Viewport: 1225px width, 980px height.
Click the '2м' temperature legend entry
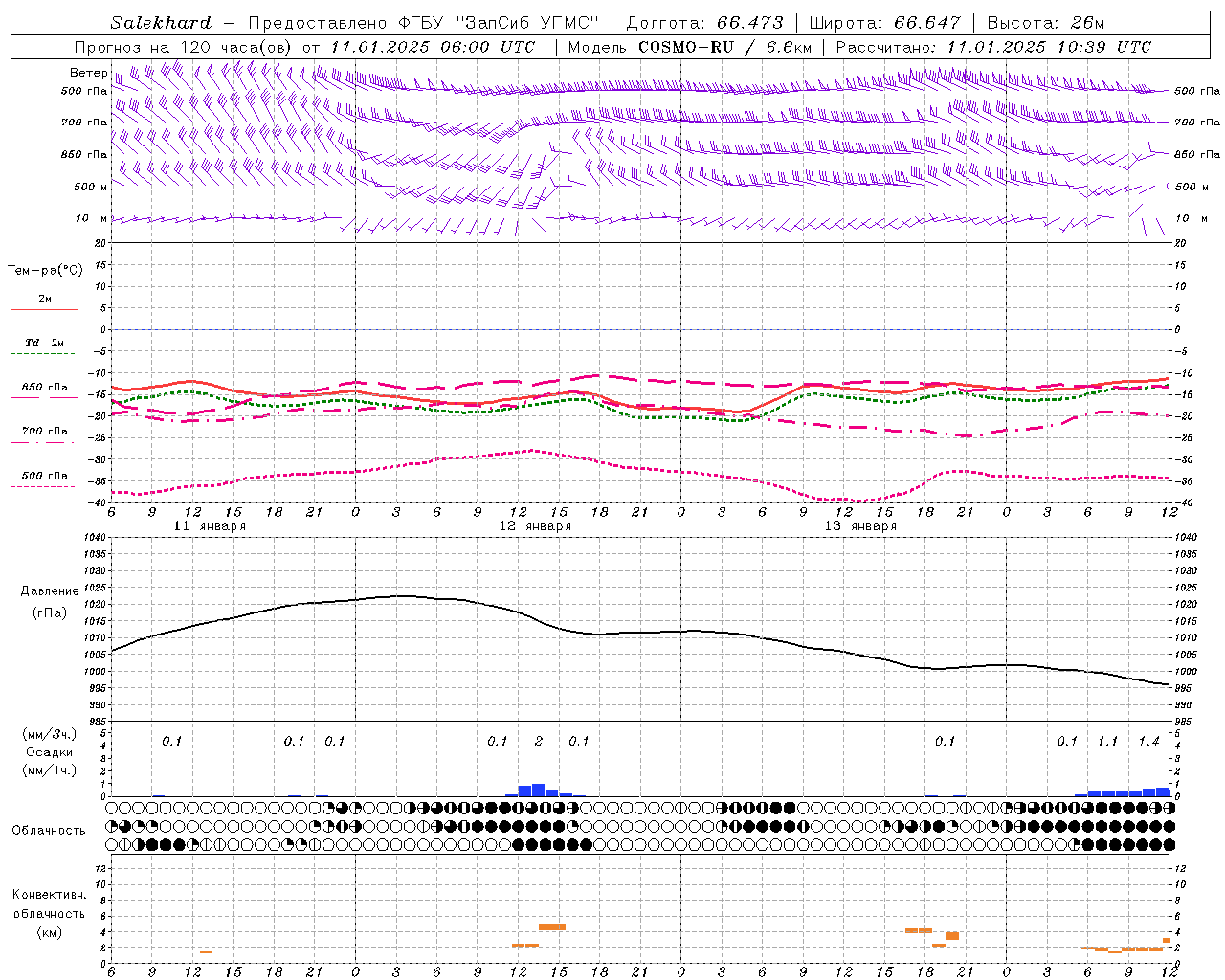[45, 300]
